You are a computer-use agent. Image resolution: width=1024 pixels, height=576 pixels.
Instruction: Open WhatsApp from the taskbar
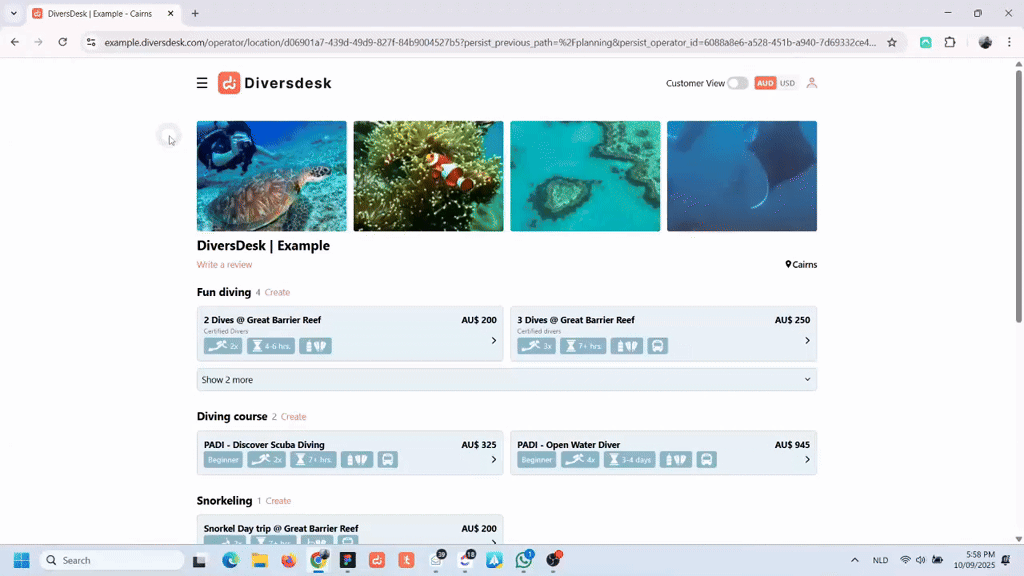524,560
